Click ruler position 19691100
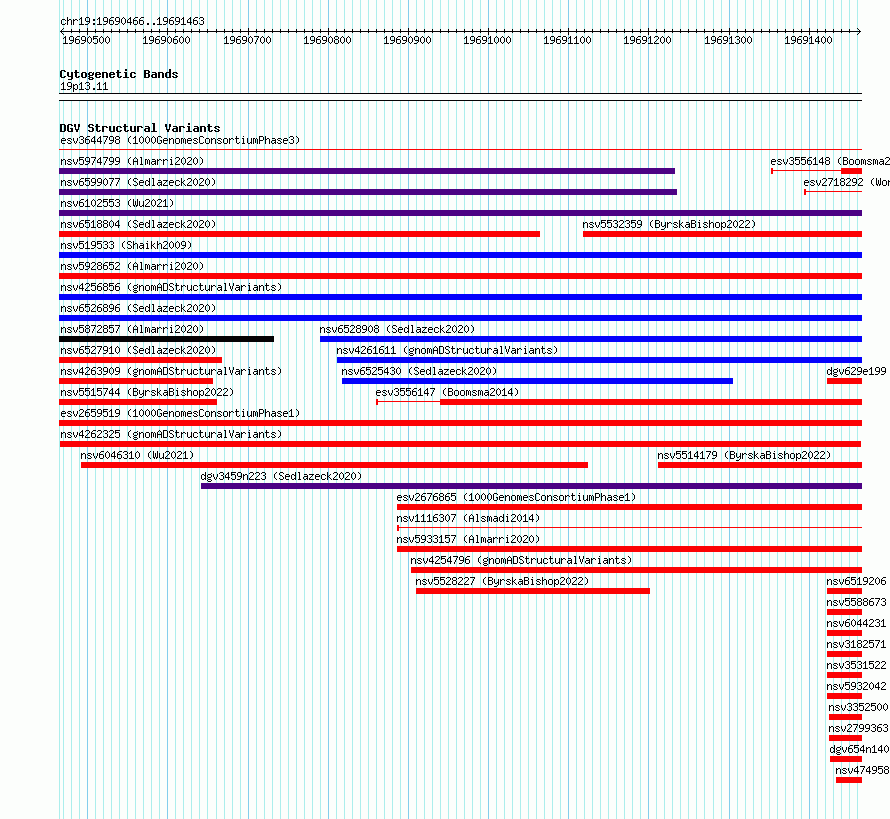This screenshot has width=890, height=819. click(567, 40)
